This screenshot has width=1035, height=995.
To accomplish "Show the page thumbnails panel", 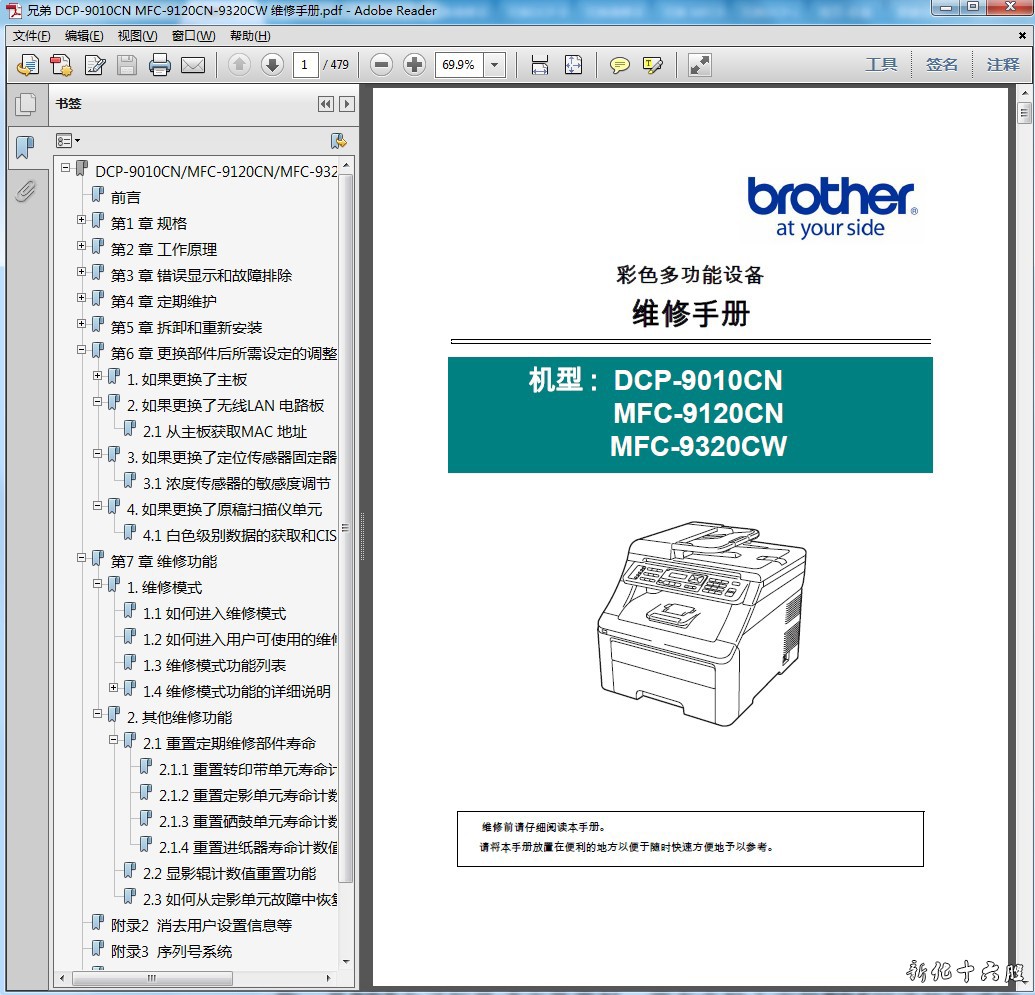I will click(25, 104).
